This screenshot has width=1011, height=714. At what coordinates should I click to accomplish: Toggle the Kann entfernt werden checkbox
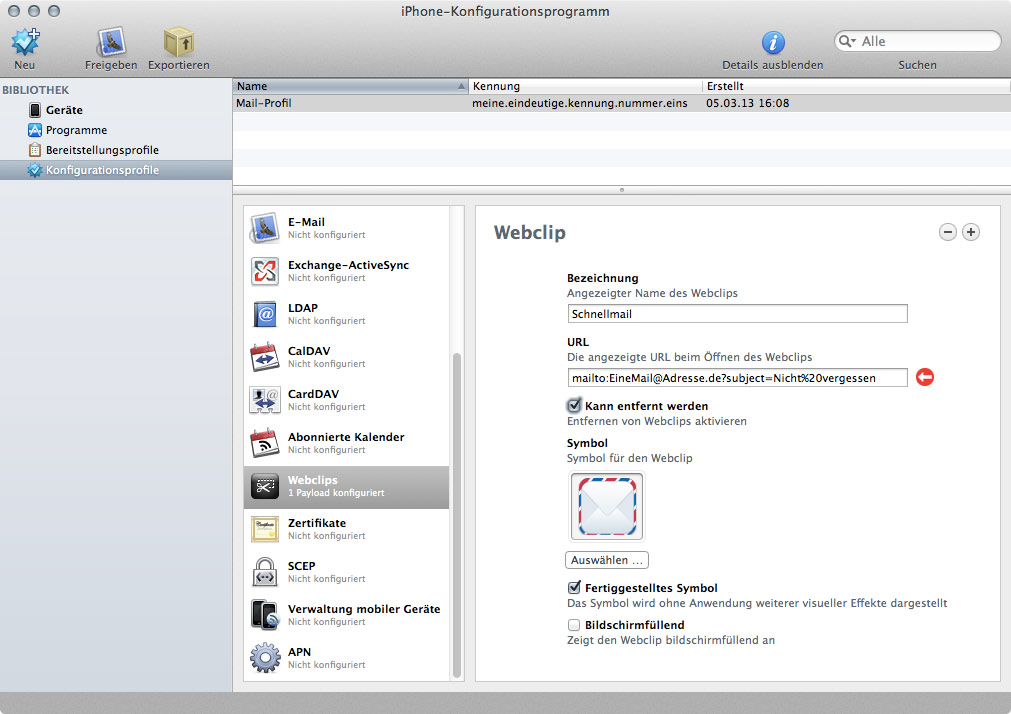[574, 406]
